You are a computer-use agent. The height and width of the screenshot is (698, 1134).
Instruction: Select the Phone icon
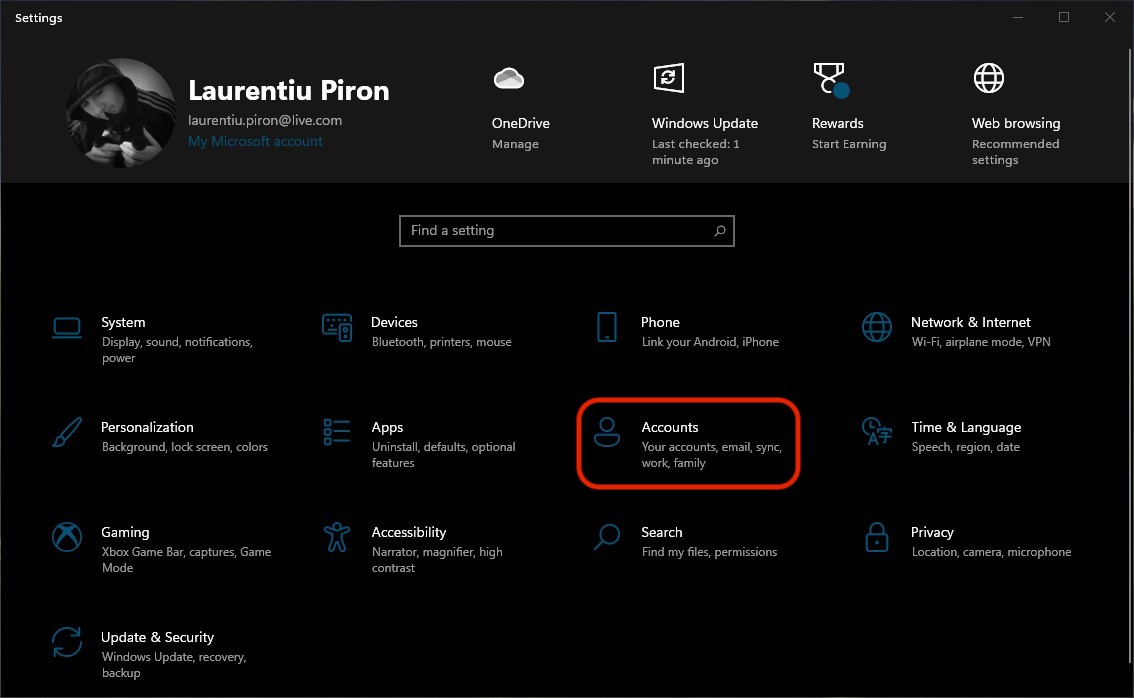tap(607, 327)
